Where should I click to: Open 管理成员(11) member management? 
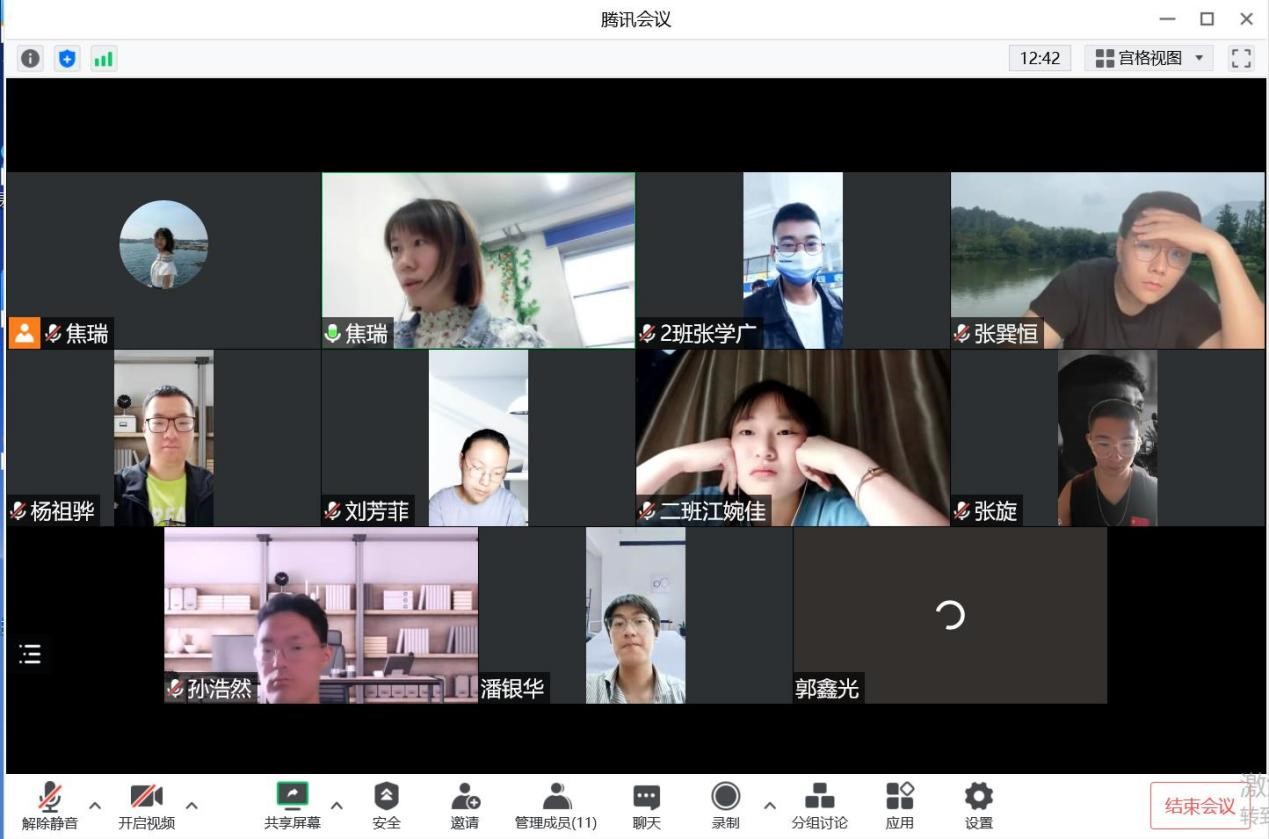(556, 805)
